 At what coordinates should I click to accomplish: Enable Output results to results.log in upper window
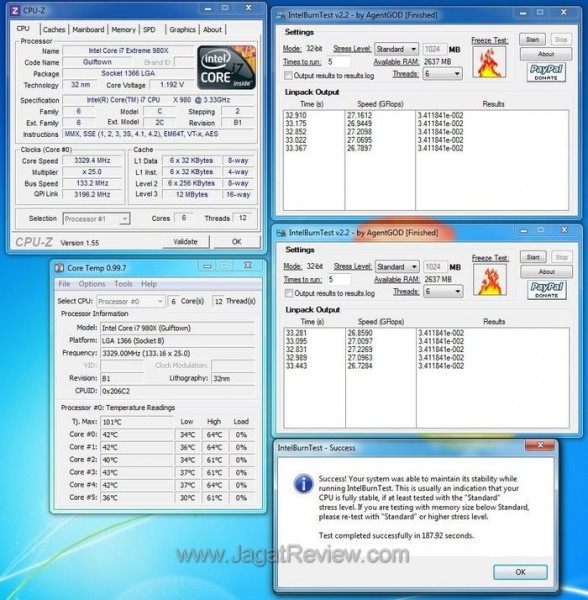click(288, 75)
